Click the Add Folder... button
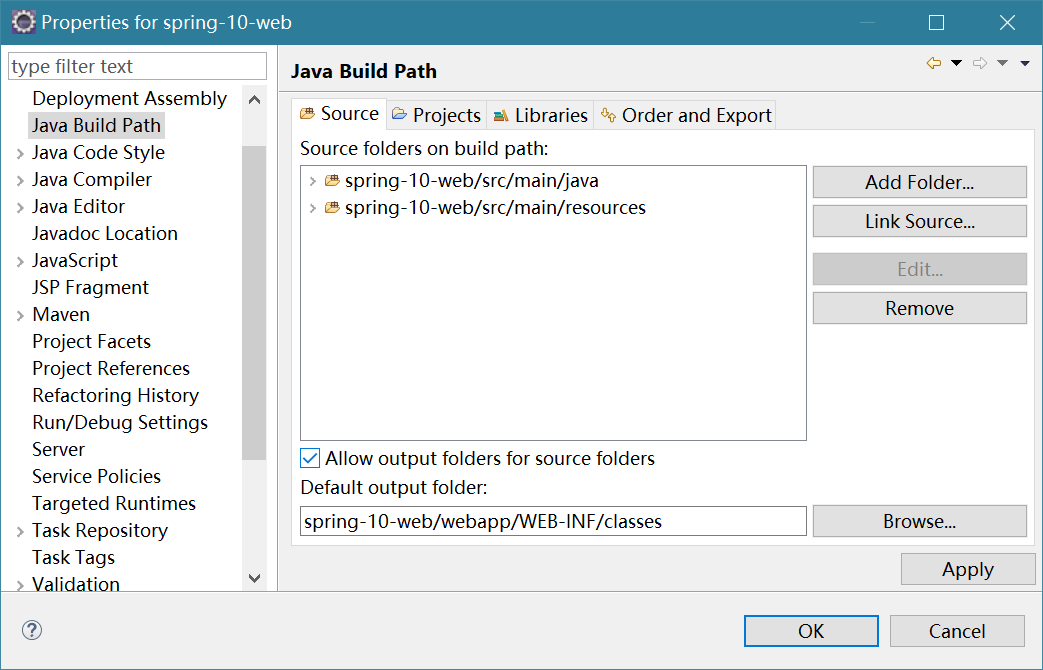Screen dimensions: 1043x670 click(x=919, y=182)
